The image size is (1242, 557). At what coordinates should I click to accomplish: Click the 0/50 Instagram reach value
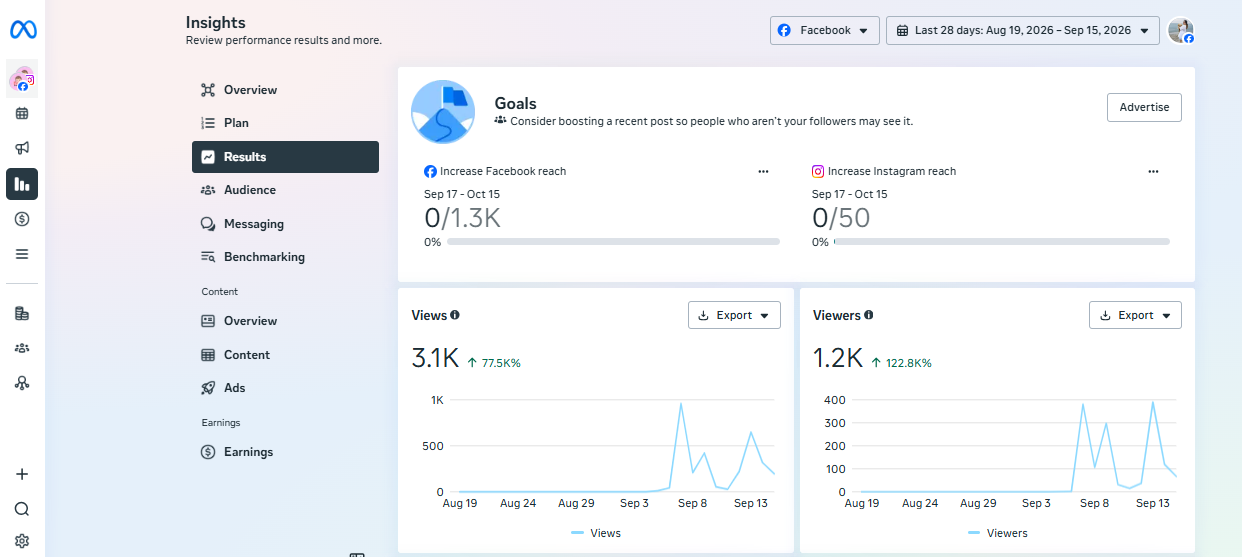tap(841, 218)
